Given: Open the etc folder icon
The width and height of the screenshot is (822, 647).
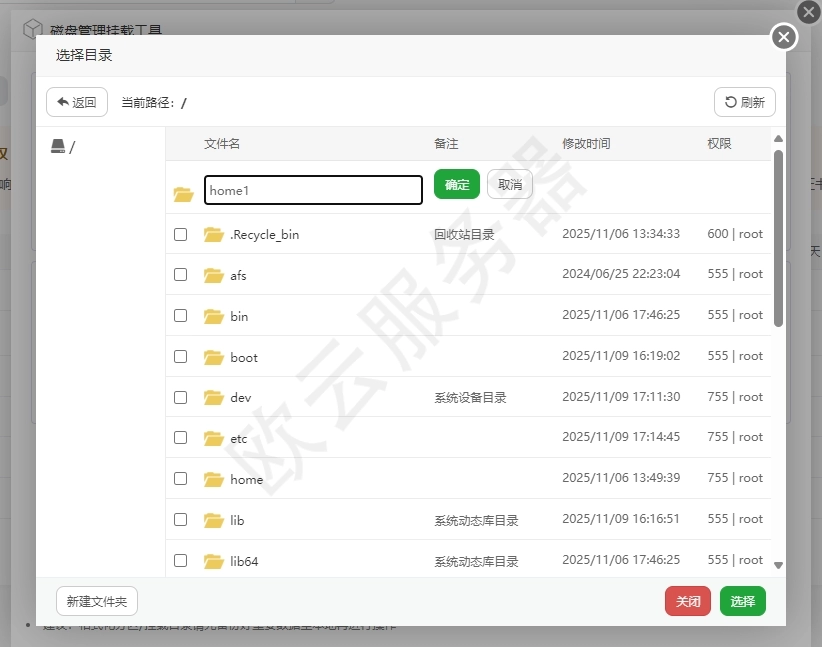Looking at the screenshot, I should (213, 437).
